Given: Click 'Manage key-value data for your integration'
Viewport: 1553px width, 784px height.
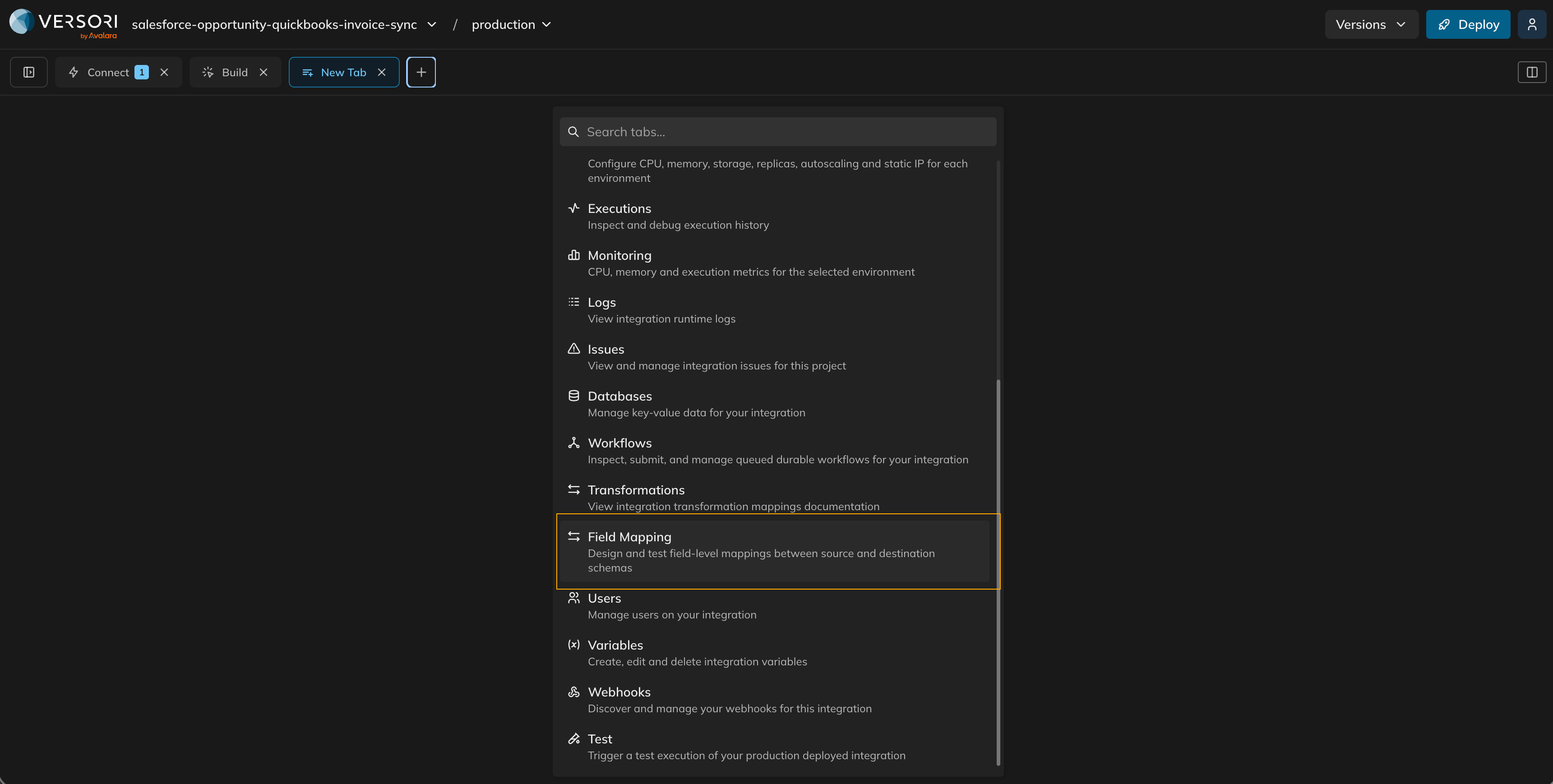Looking at the screenshot, I should [x=696, y=413].
